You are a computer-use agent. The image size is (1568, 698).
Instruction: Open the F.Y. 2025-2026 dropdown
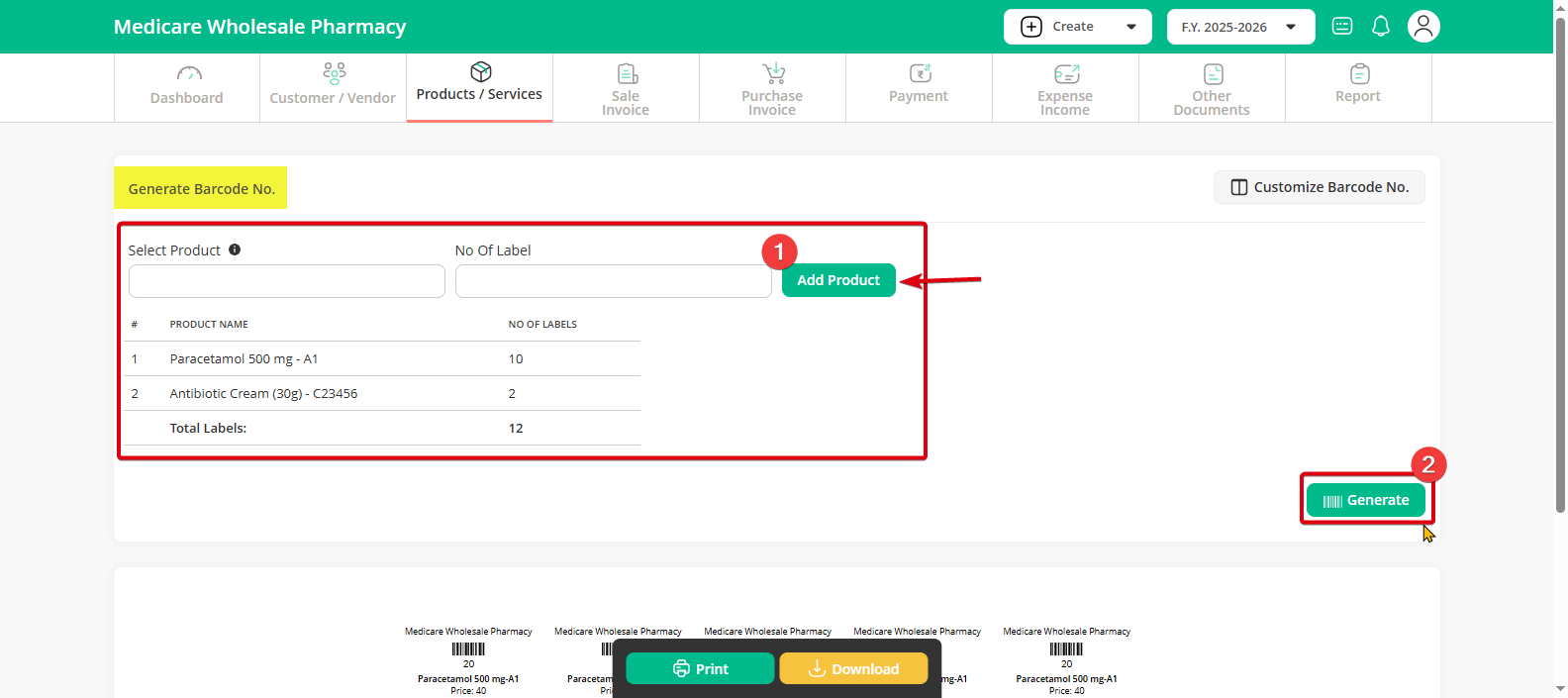(1239, 27)
